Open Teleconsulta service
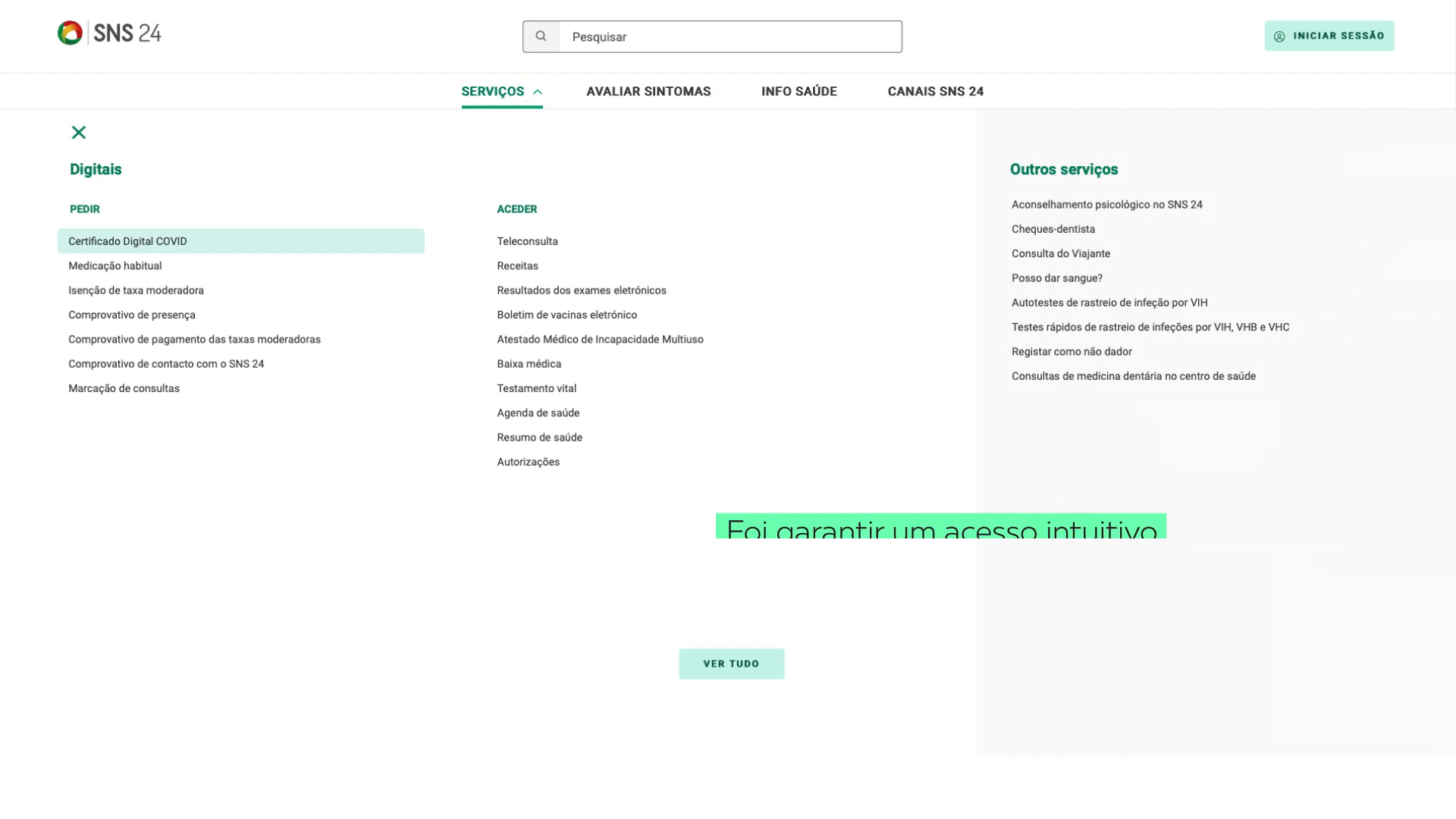Screen dimensions: 1456x819 (x=527, y=241)
